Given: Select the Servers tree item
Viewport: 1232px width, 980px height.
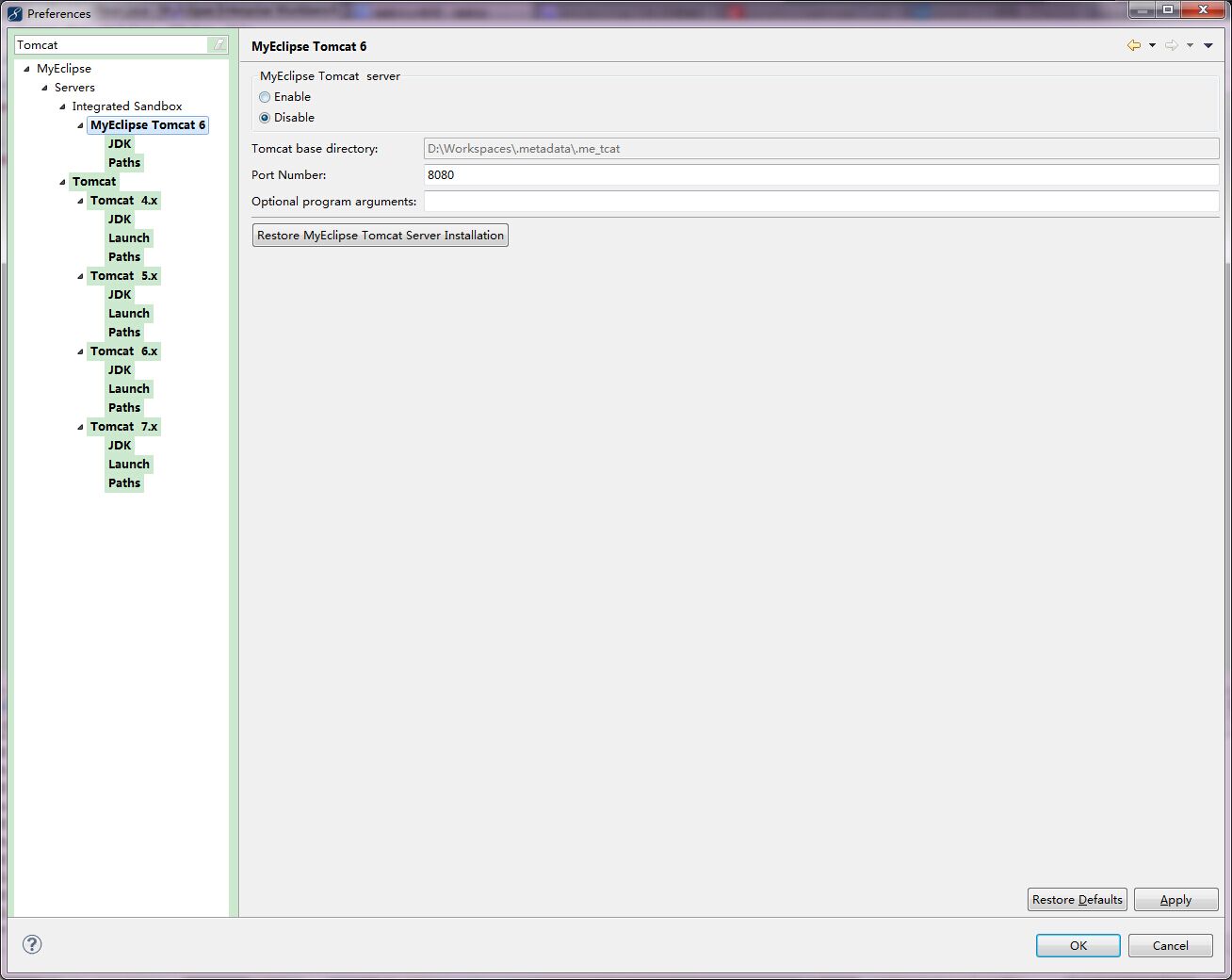Looking at the screenshot, I should tap(74, 87).
